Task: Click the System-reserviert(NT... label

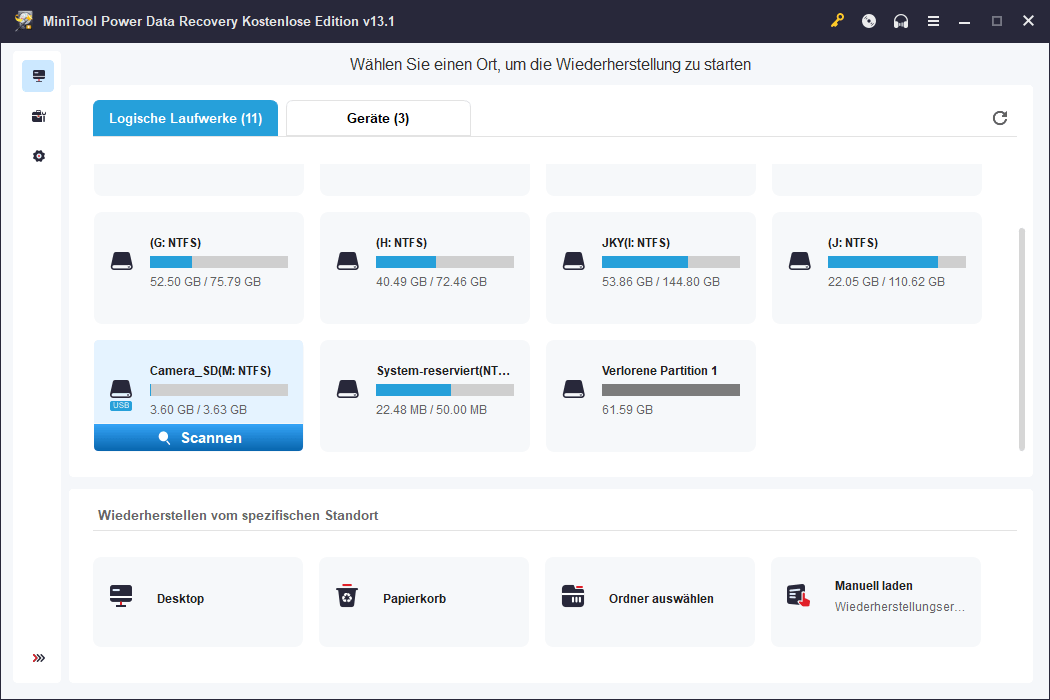Action: tap(443, 370)
